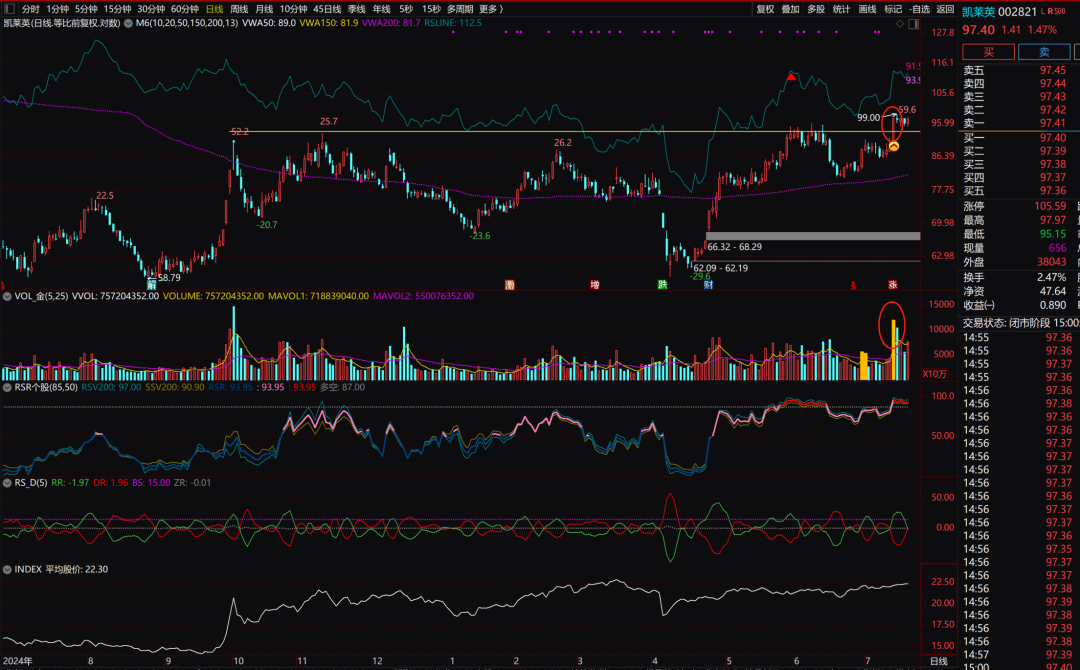Switch to 季线 quarterly chart

(357, 9)
